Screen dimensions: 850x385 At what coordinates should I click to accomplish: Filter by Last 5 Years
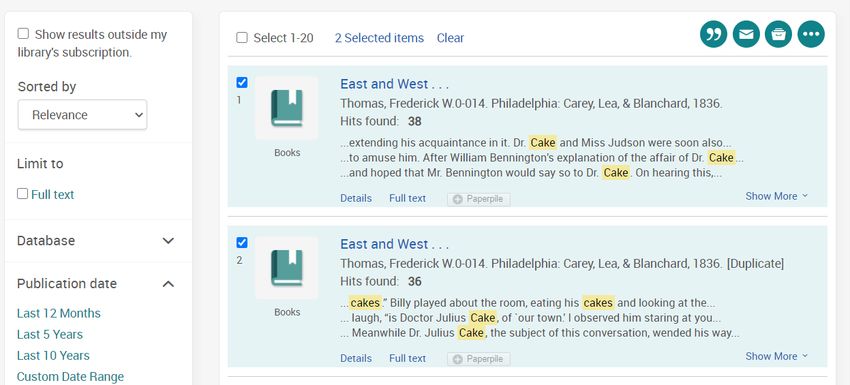(x=50, y=335)
